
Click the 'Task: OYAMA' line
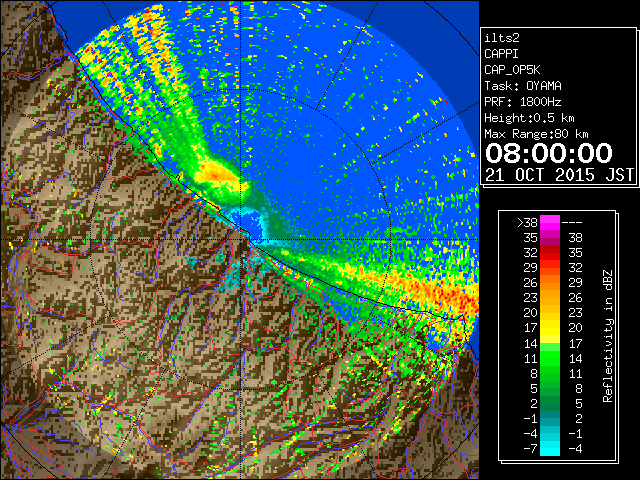(523, 86)
